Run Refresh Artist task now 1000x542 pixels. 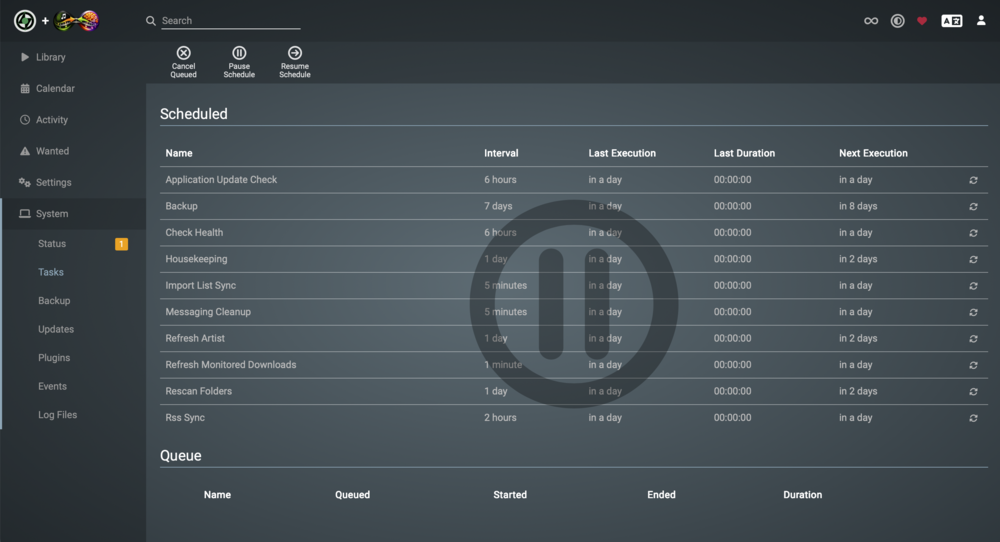[x=973, y=339]
